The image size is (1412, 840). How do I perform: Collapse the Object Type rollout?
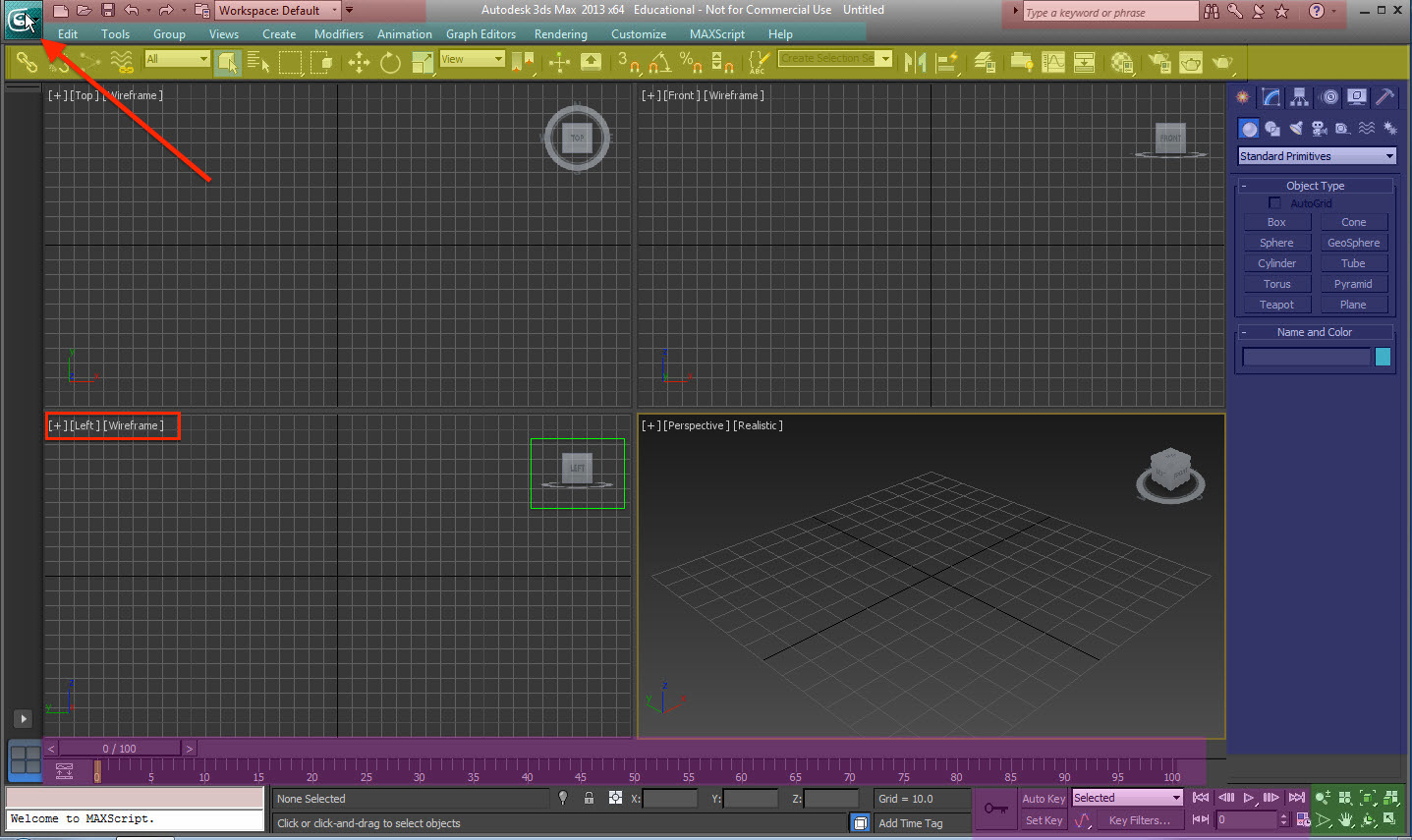(1315, 186)
